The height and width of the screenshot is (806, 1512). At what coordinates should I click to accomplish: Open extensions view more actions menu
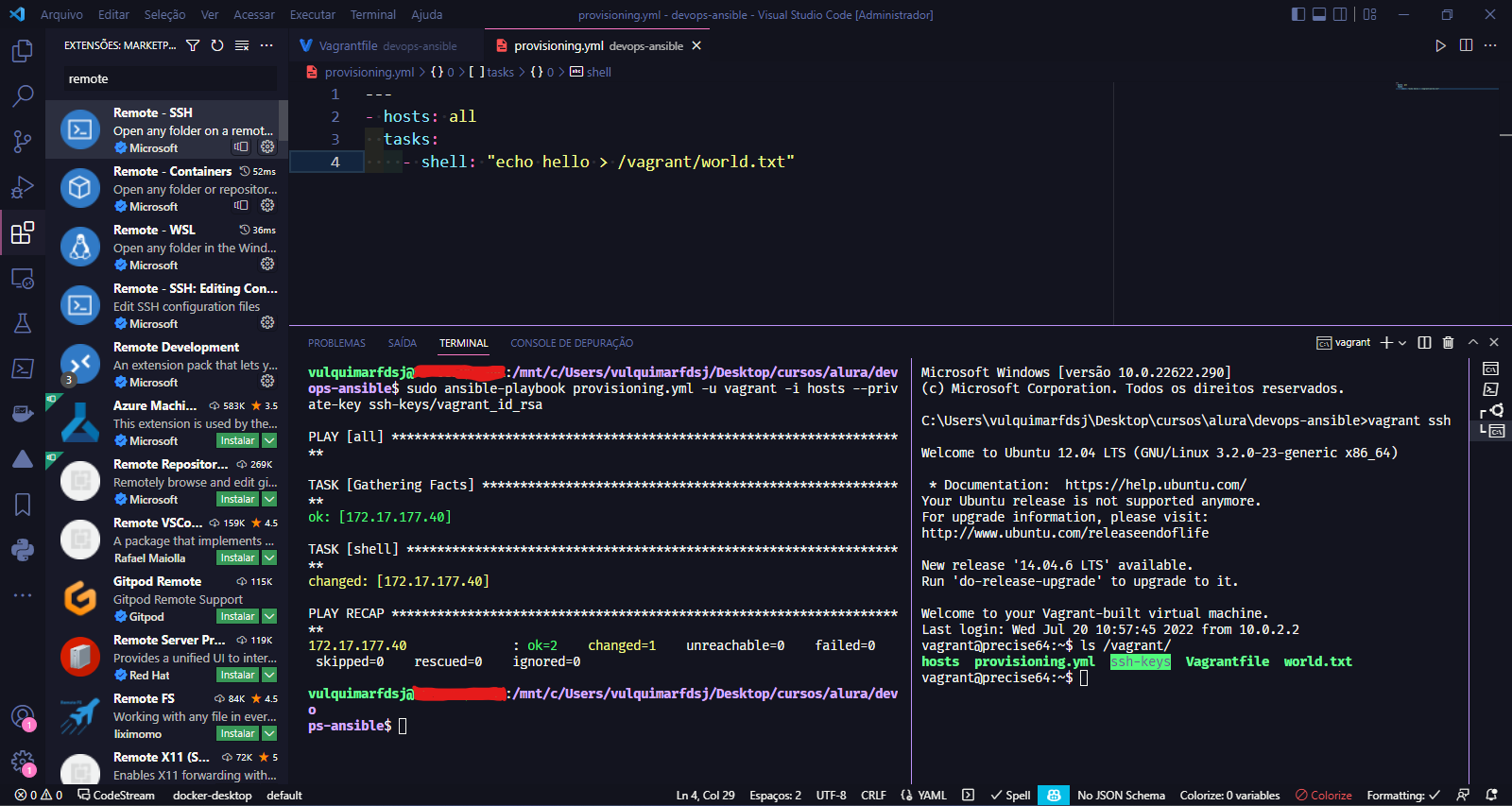click(266, 45)
